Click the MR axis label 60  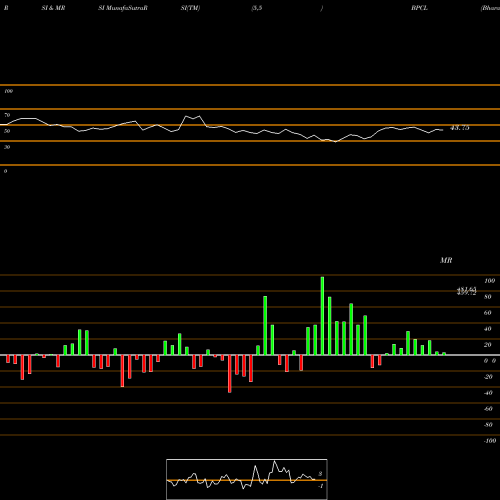[x=487, y=313]
